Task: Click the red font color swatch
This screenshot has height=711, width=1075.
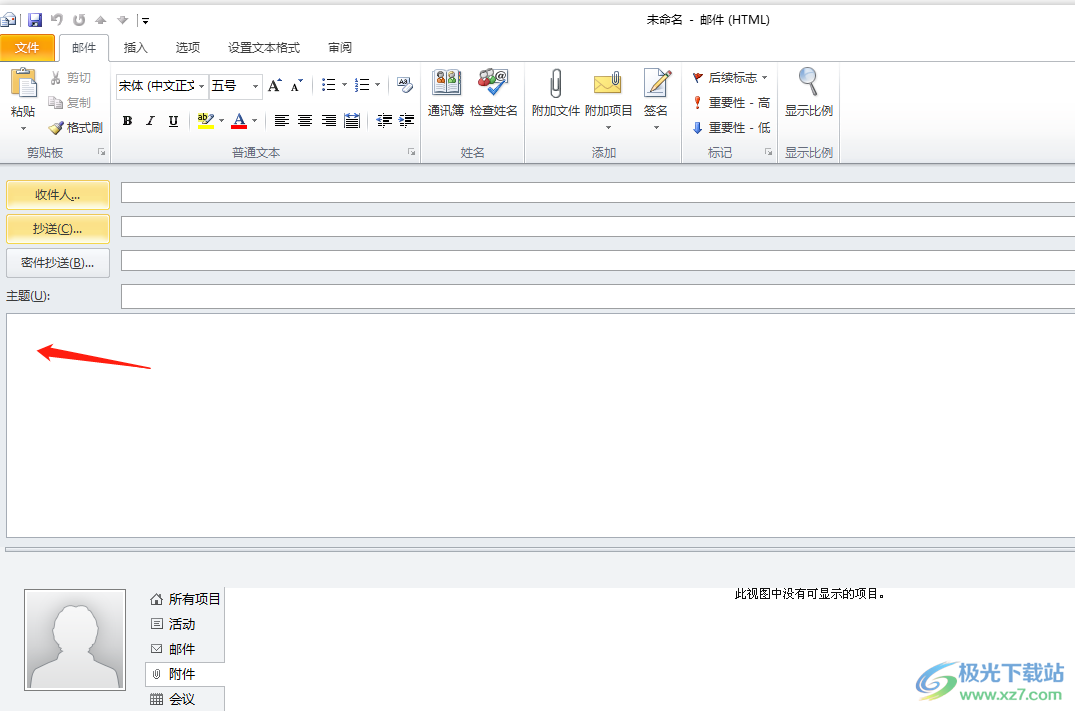Action: [x=239, y=121]
